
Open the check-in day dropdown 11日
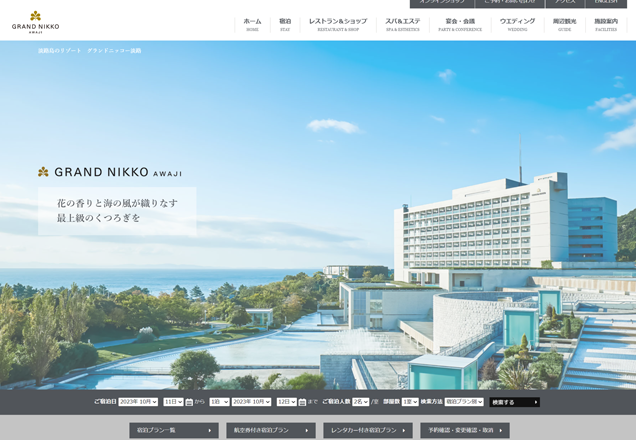coord(173,402)
